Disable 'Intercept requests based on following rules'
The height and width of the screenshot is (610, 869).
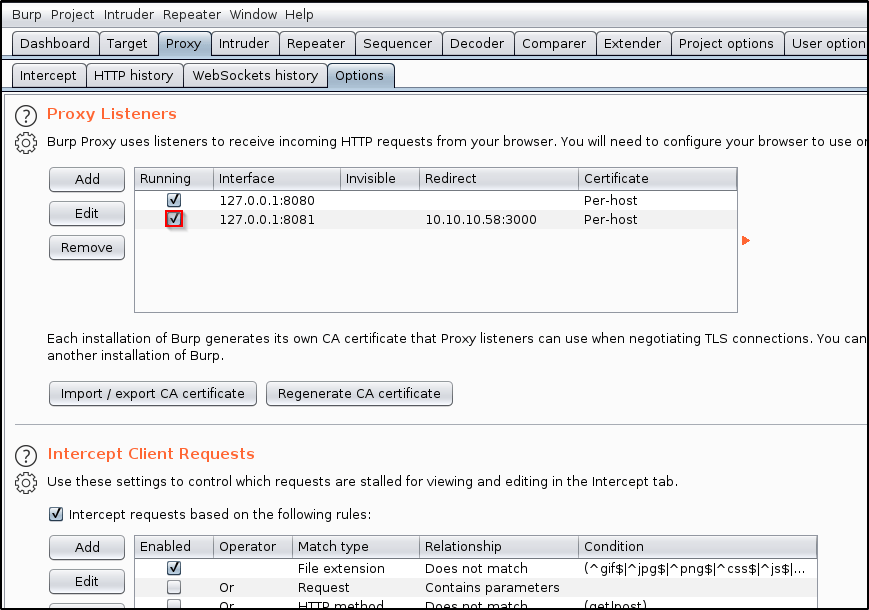pos(55,515)
